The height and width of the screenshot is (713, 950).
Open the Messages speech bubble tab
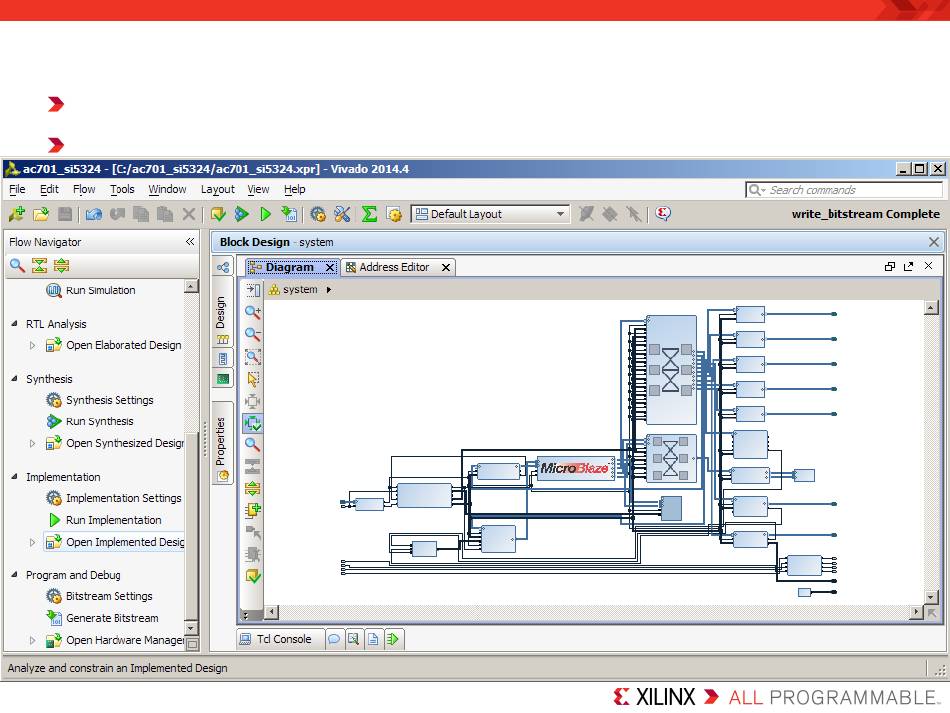pyautogui.click(x=334, y=639)
